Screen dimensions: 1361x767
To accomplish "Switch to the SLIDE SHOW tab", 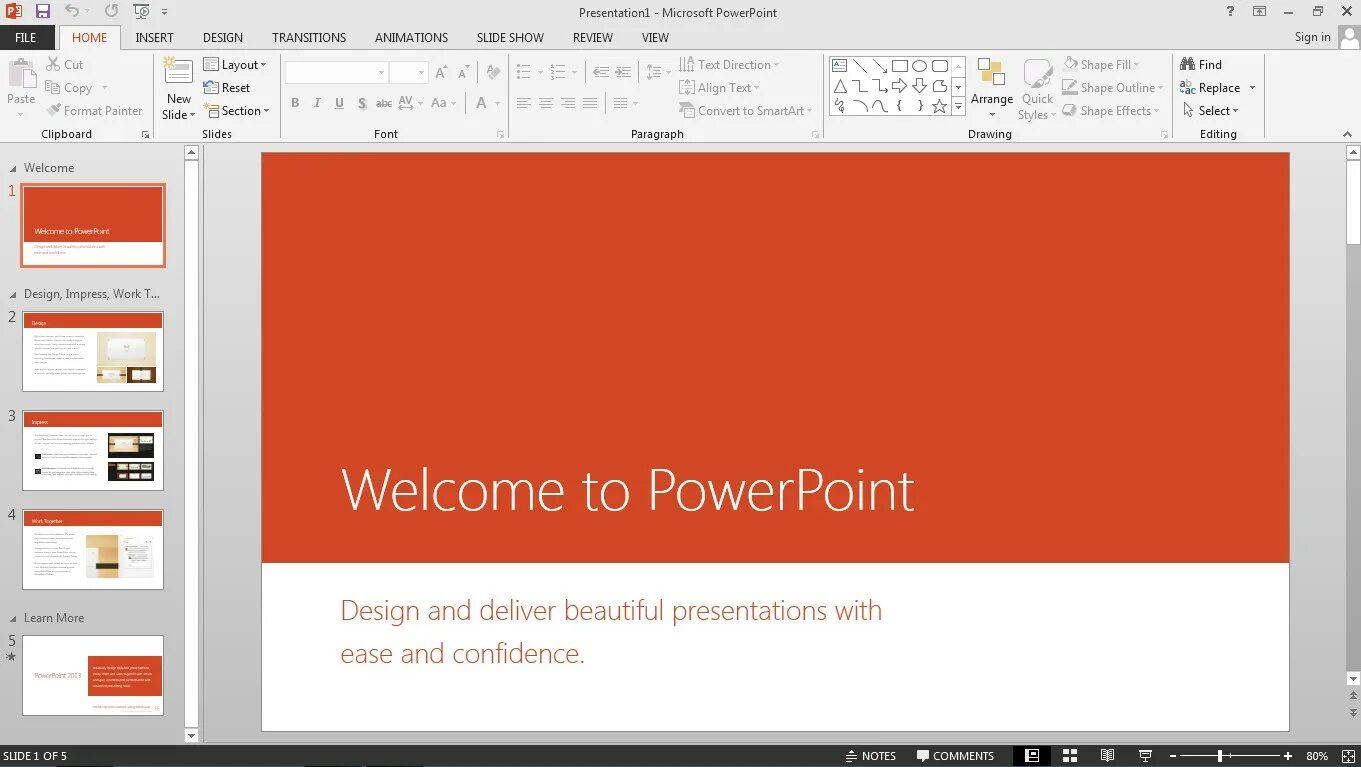I will click(x=510, y=37).
